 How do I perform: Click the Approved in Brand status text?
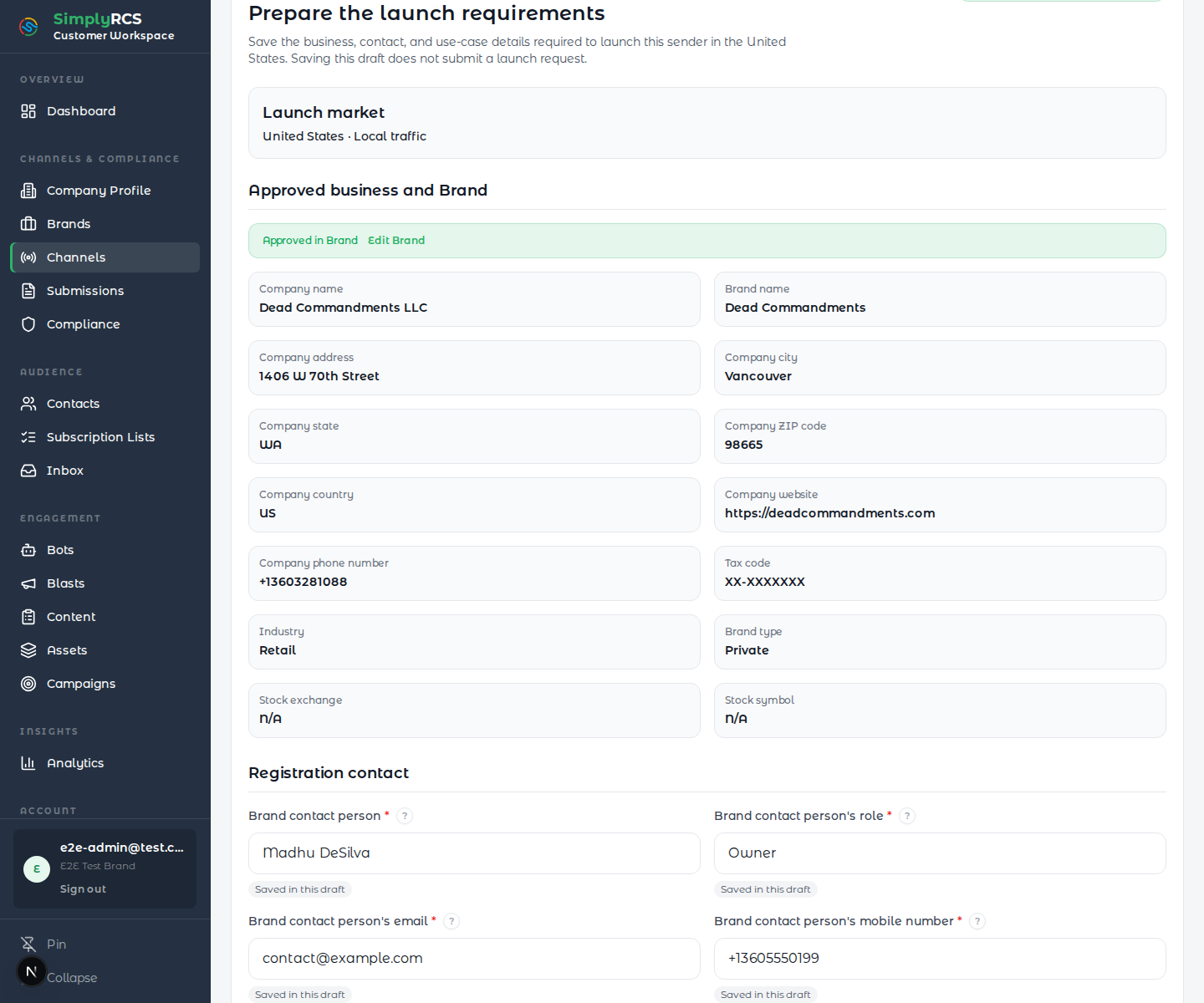coord(310,241)
